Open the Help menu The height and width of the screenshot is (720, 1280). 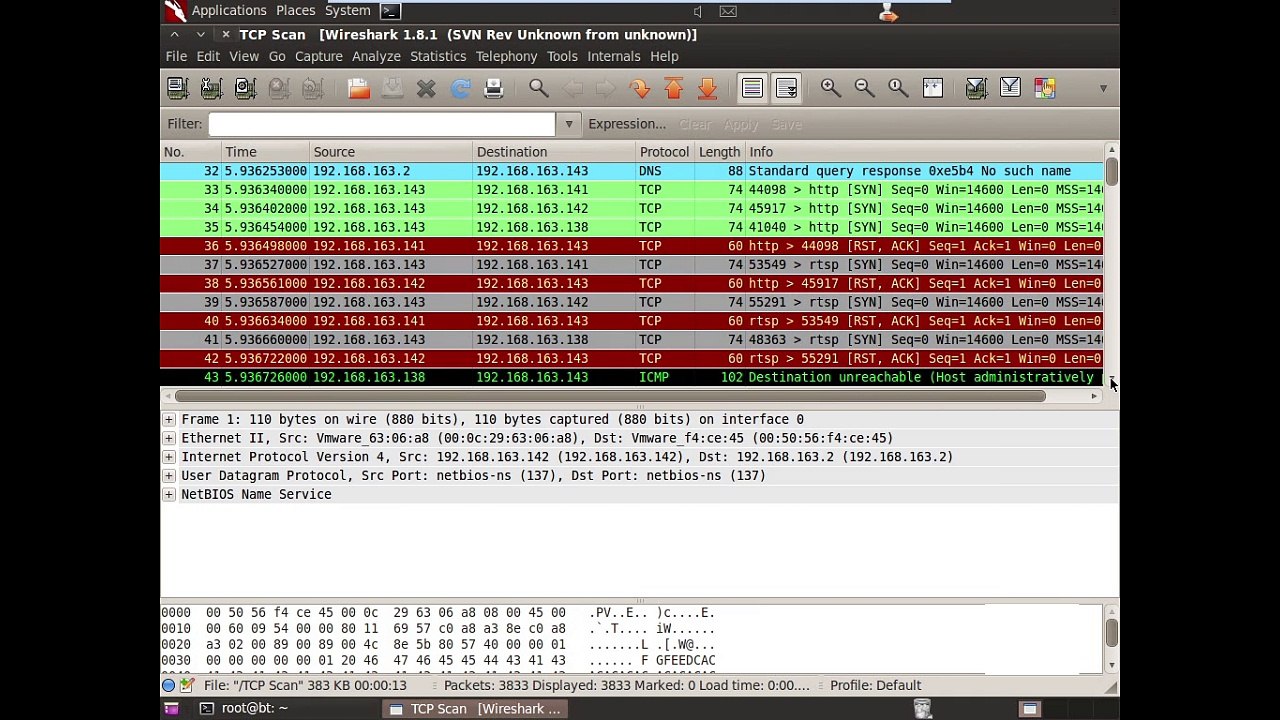point(664,56)
